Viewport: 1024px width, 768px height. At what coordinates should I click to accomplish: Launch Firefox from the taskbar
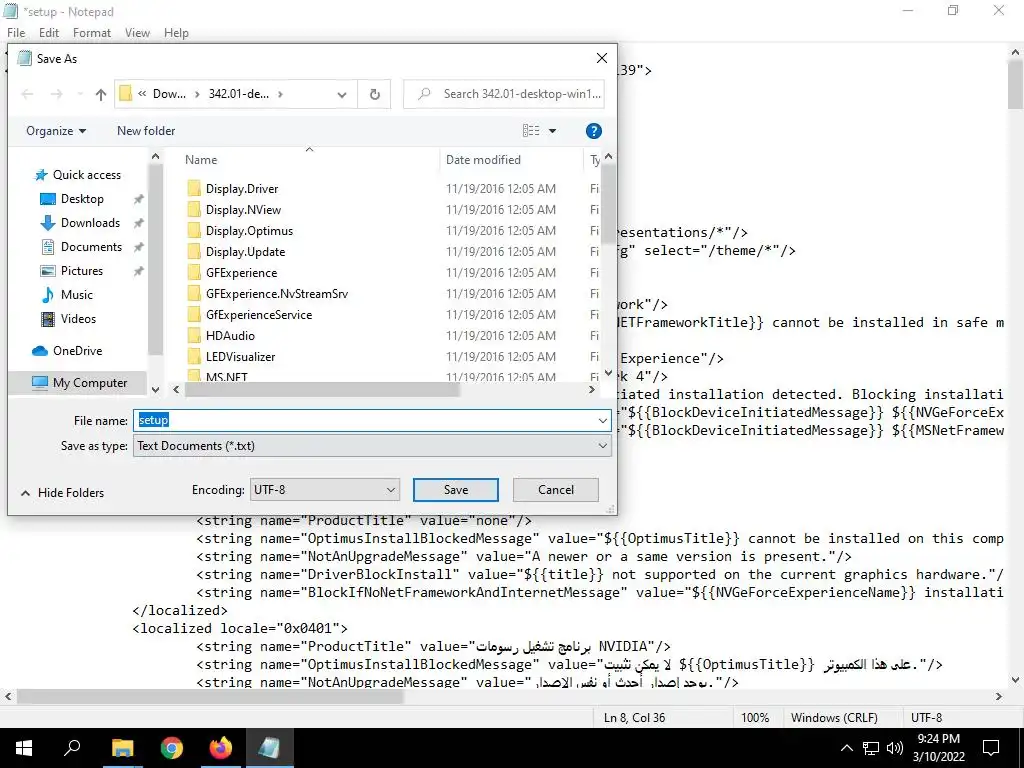click(x=221, y=748)
